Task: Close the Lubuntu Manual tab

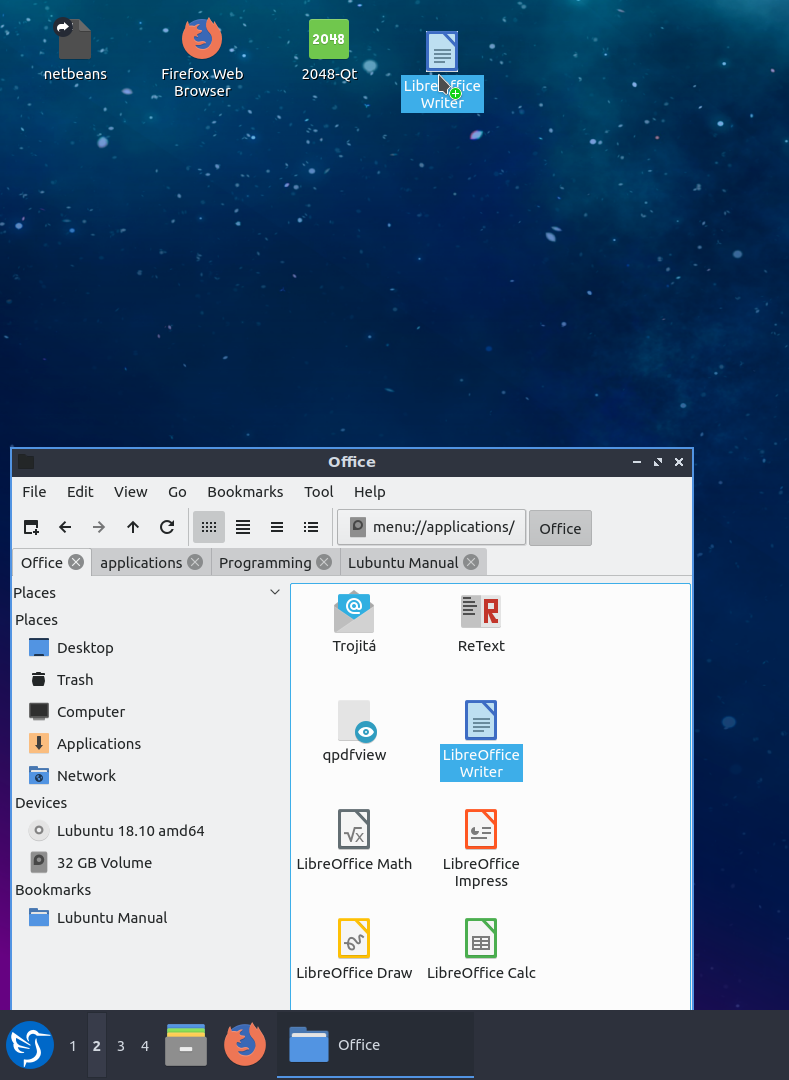Action: [x=470, y=563]
